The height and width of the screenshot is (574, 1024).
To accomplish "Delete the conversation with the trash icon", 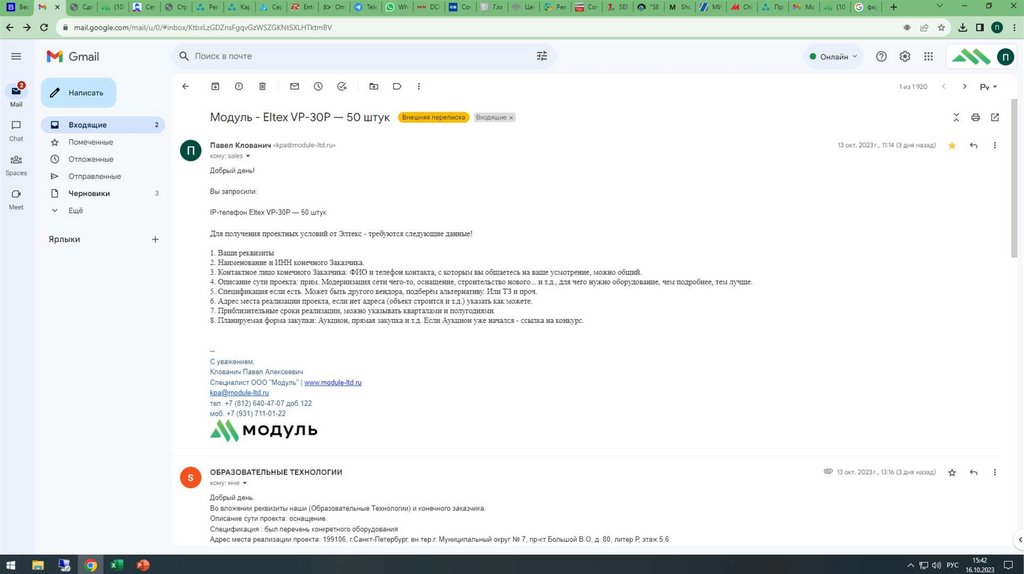I will [263, 86].
